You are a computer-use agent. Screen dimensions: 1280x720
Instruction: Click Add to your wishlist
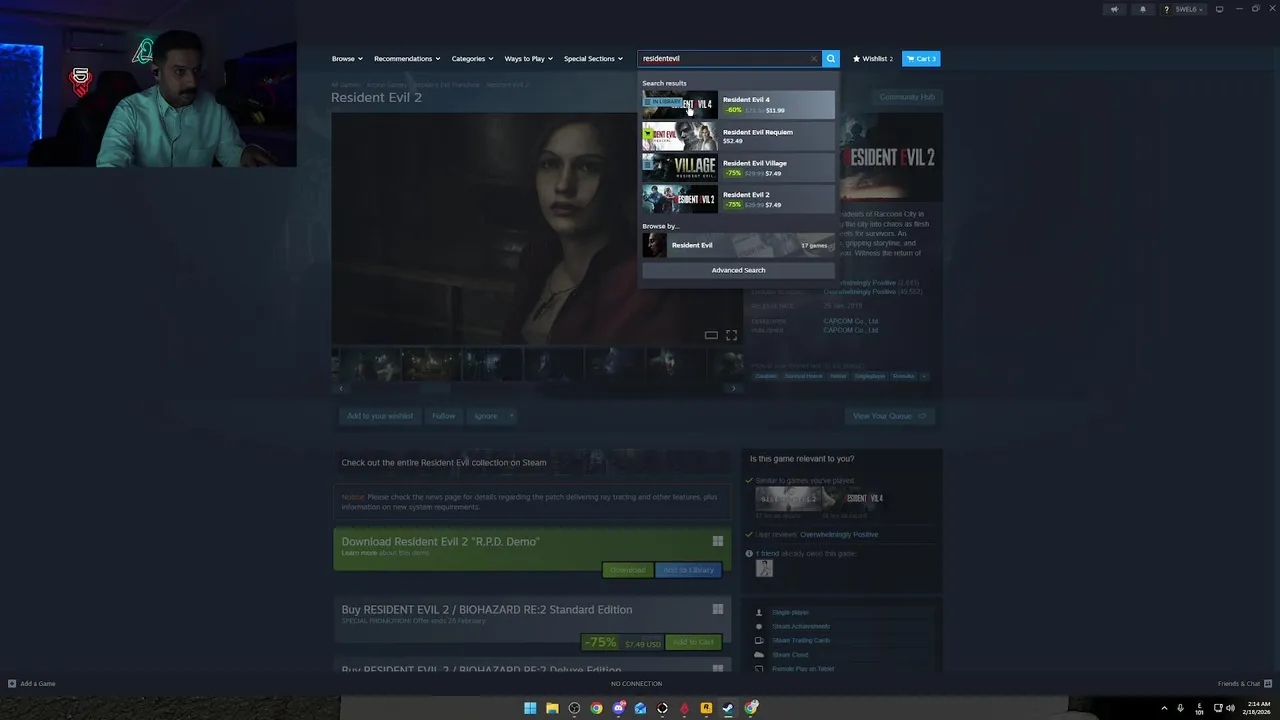pos(379,416)
